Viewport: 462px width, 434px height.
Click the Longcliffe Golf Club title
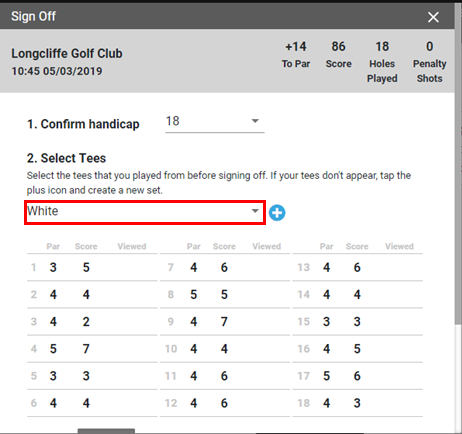click(67, 53)
